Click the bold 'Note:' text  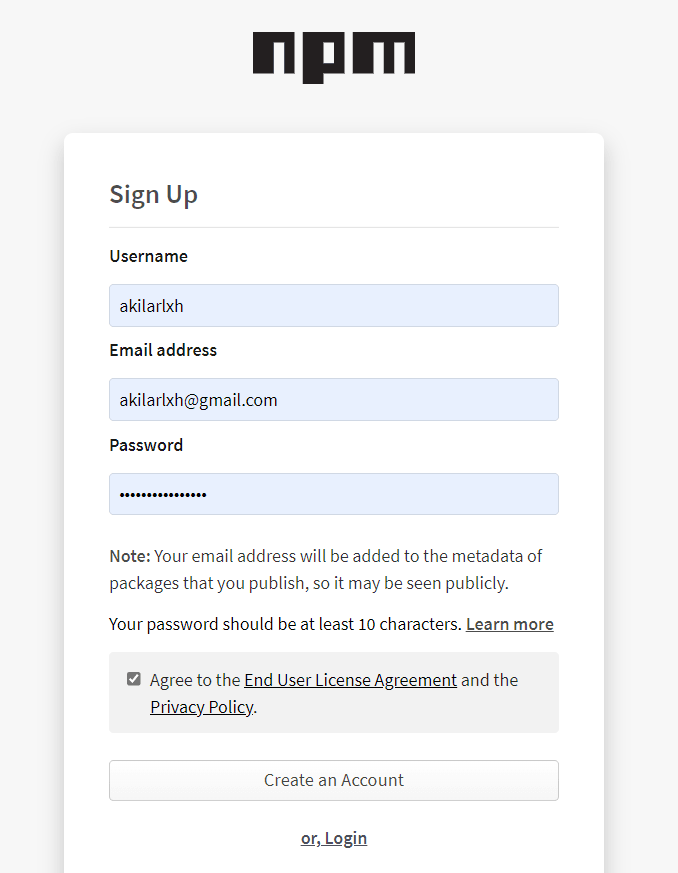[x=129, y=556]
